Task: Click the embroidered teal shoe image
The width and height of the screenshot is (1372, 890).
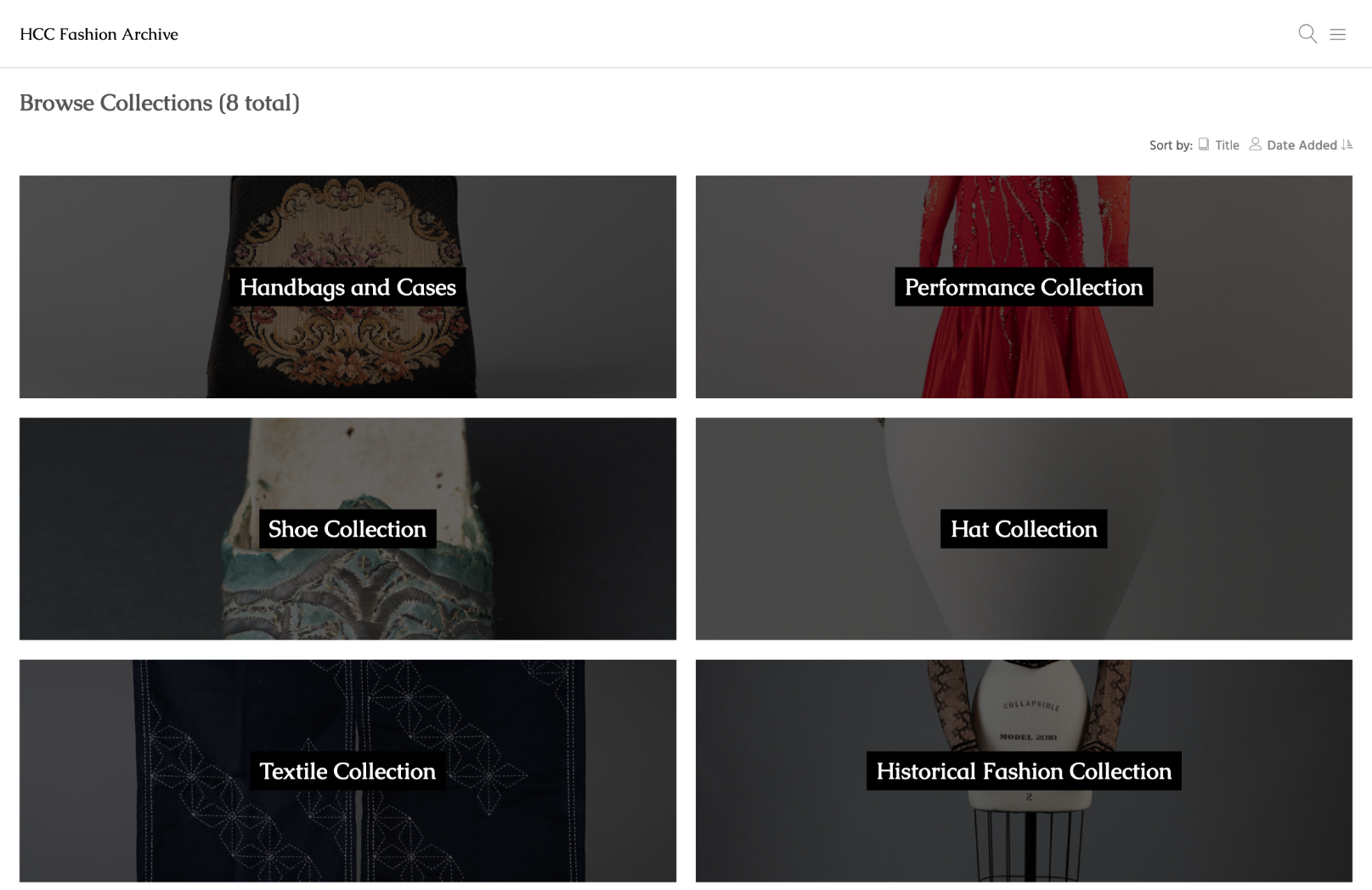Action: [347, 594]
